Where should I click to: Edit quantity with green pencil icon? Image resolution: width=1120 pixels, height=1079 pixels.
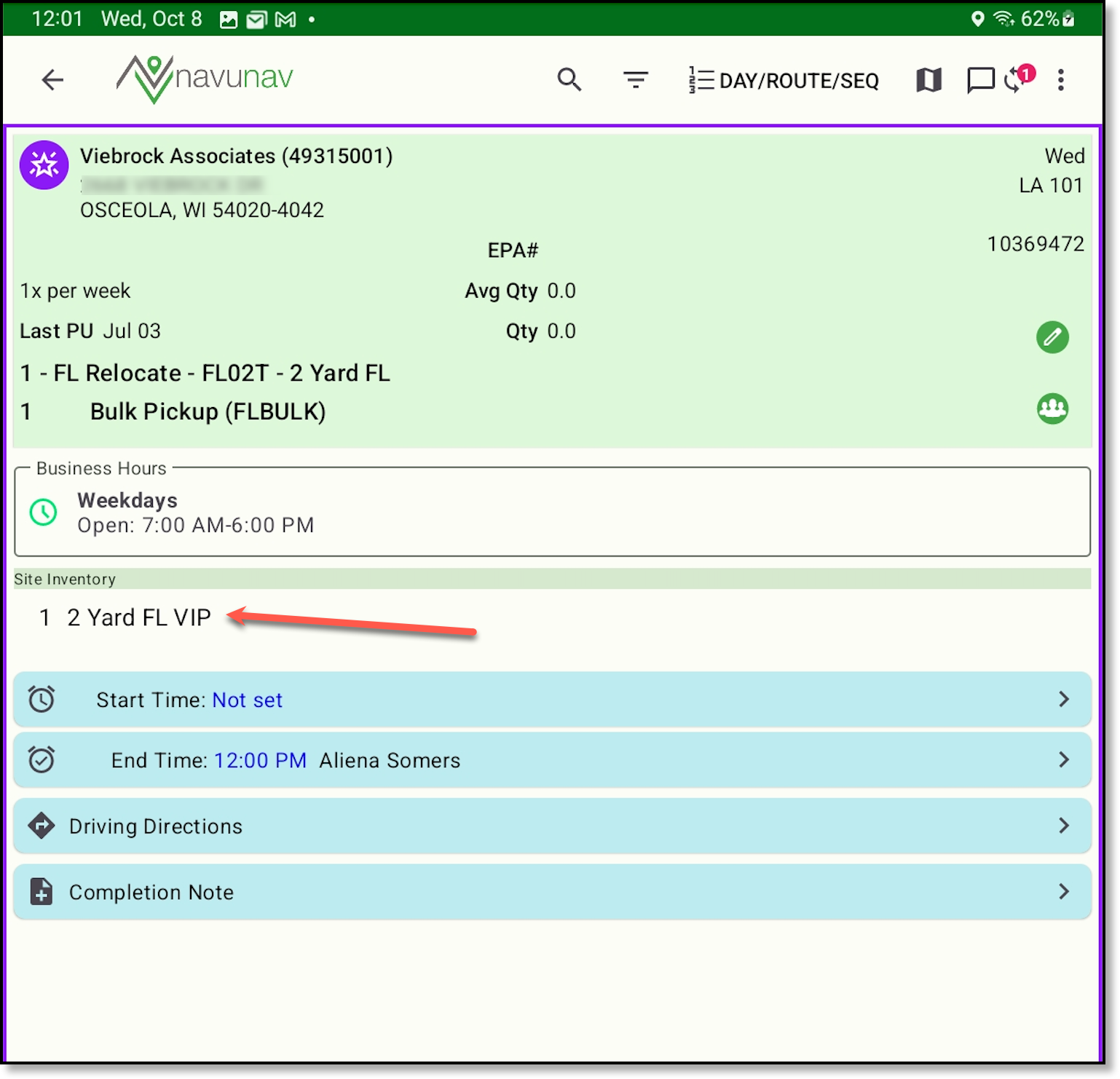[x=1052, y=337]
